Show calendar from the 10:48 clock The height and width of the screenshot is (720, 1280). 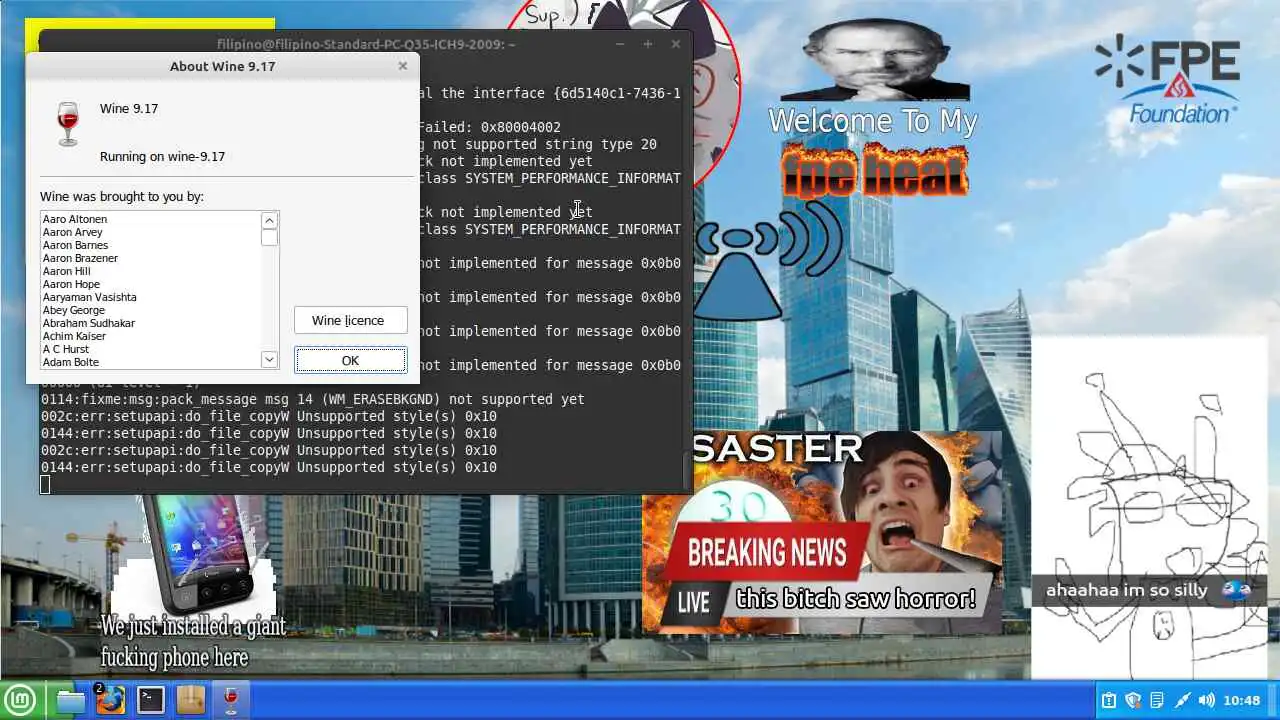pos(1241,701)
